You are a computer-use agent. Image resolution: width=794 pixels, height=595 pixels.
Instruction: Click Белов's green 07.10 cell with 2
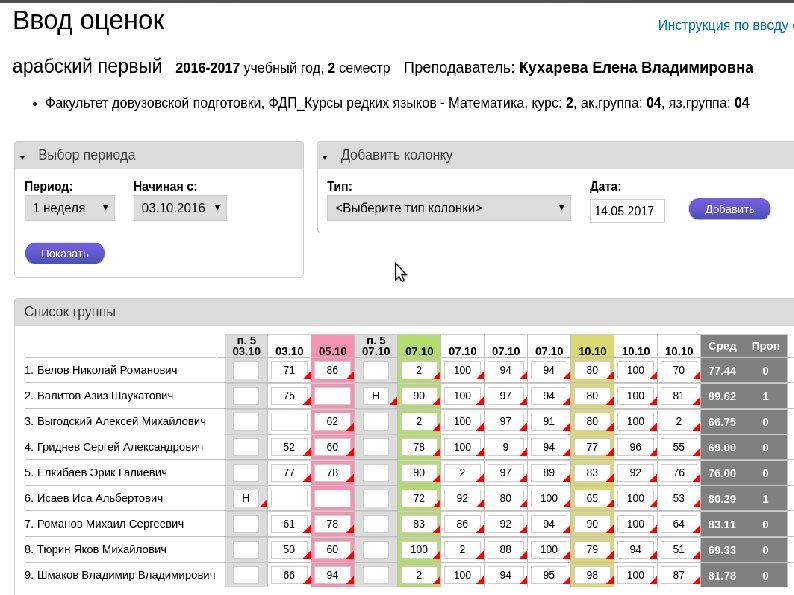(419, 370)
